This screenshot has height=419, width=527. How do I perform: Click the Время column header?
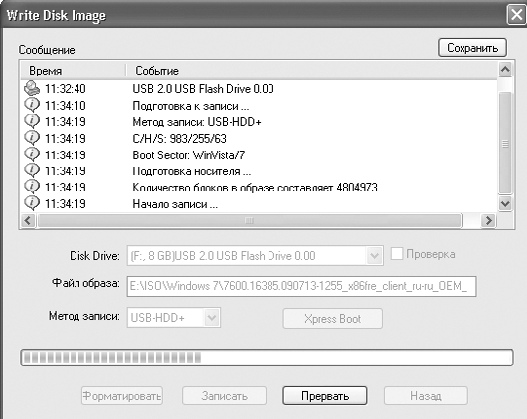(x=73, y=71)
